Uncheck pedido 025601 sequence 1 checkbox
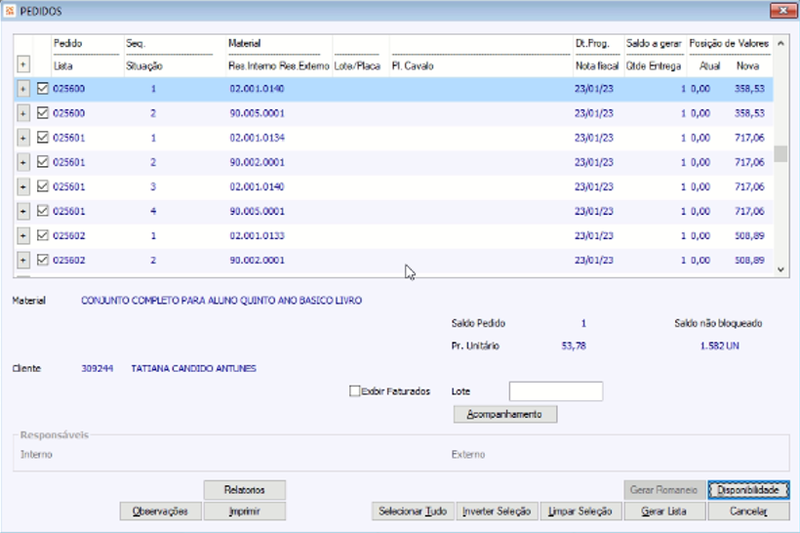The height and width of the screenshot is (533, 800). pyautogui.click(x=42, y=137)
